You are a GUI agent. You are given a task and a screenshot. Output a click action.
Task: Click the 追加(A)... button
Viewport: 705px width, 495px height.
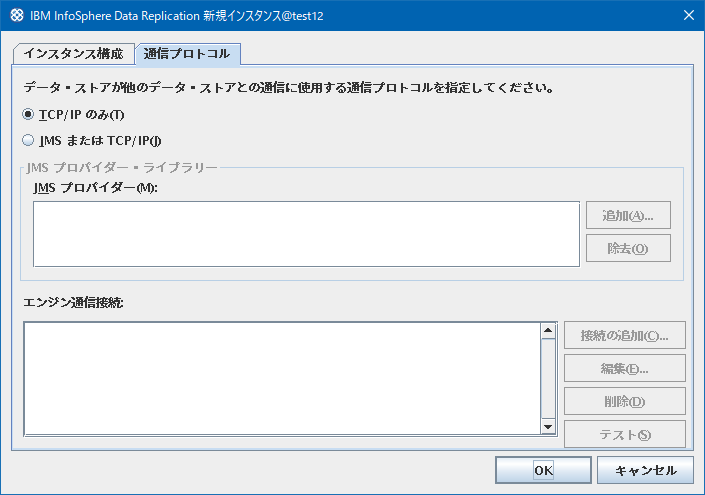(628, 215)
